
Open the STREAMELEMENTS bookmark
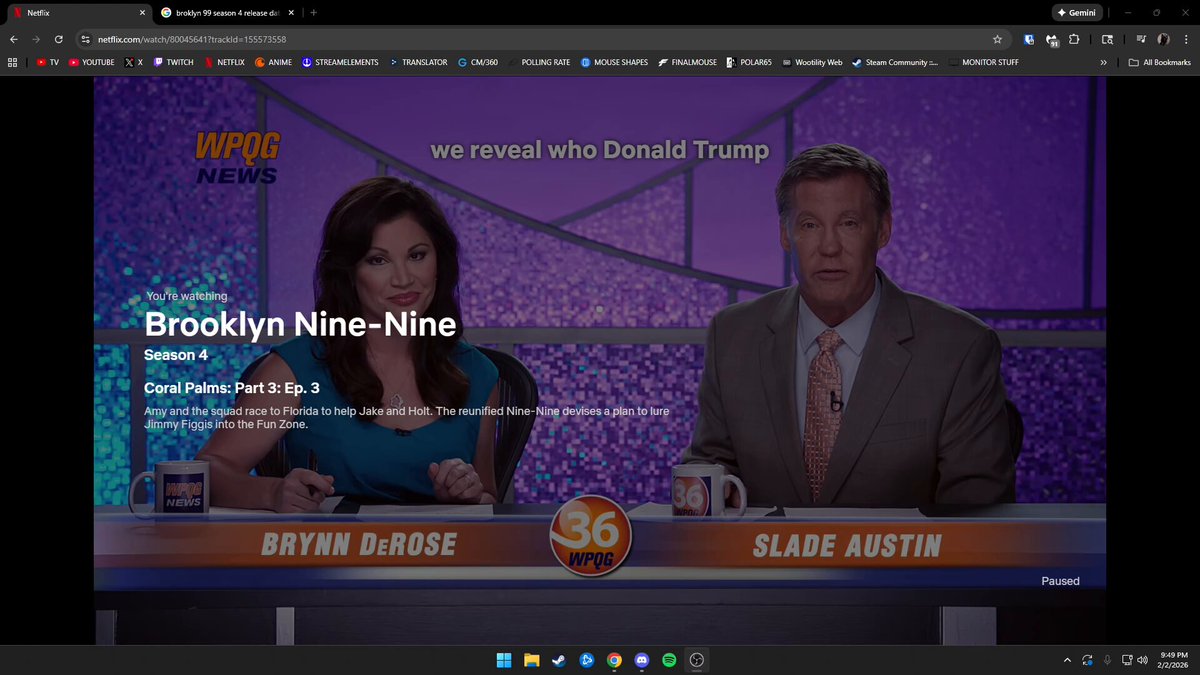(340, 62)
